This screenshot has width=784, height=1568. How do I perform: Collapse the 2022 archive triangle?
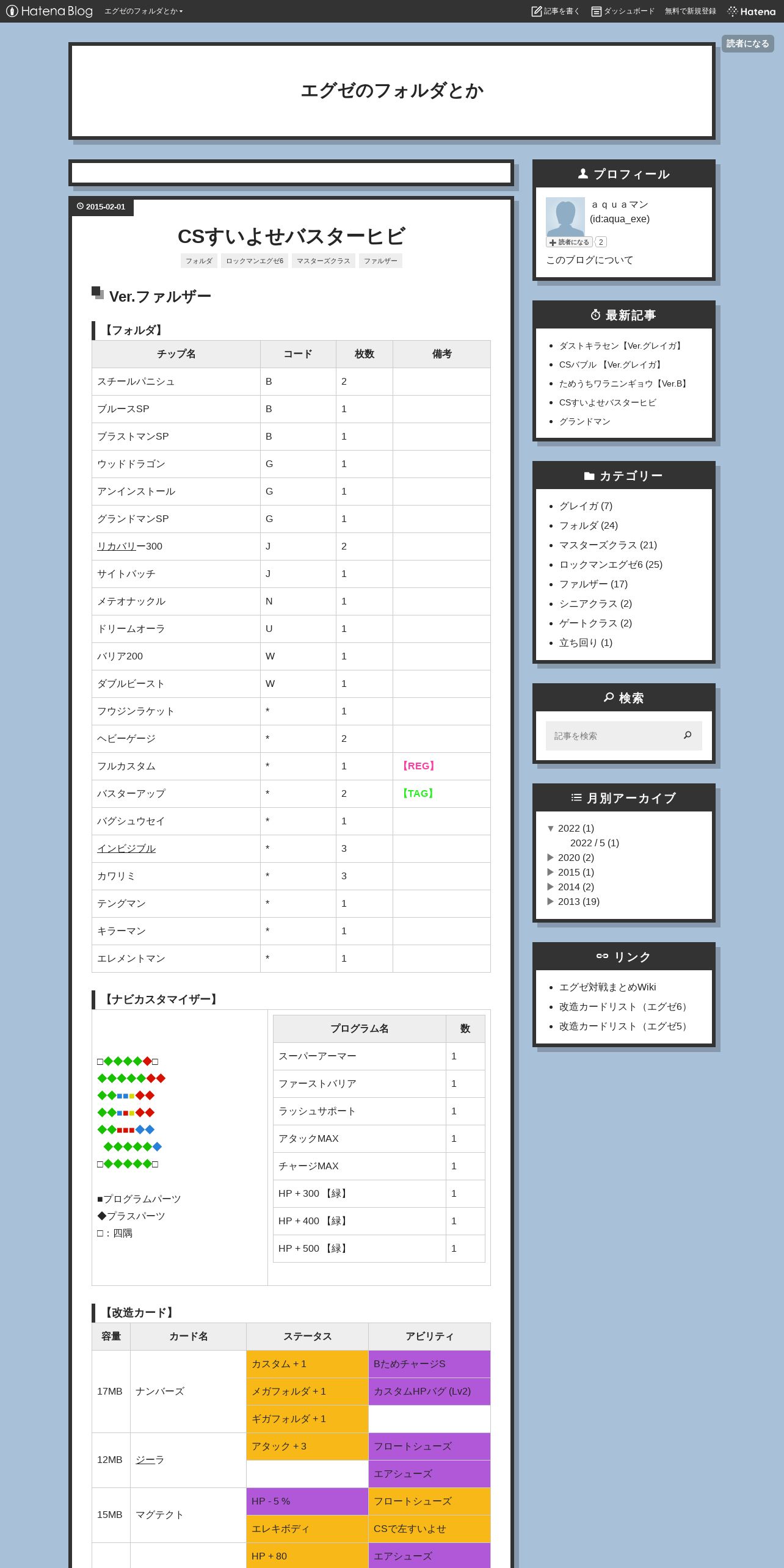pyautogui.click(x=550, y=829)
